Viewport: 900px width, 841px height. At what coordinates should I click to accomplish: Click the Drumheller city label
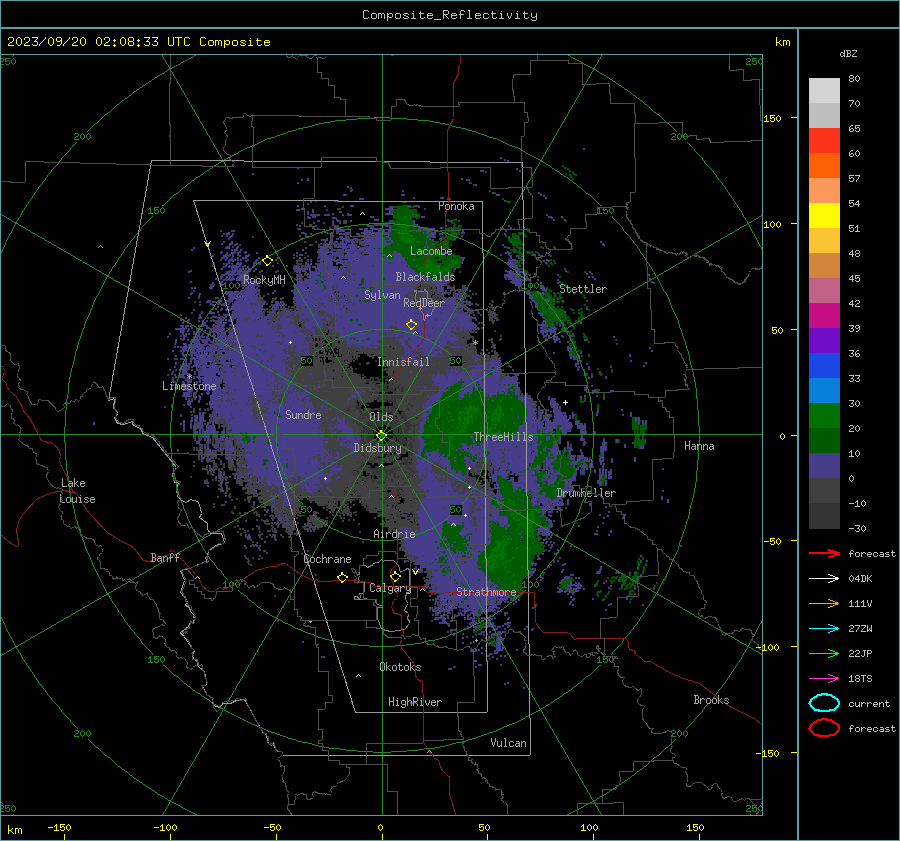coord(586,493)
